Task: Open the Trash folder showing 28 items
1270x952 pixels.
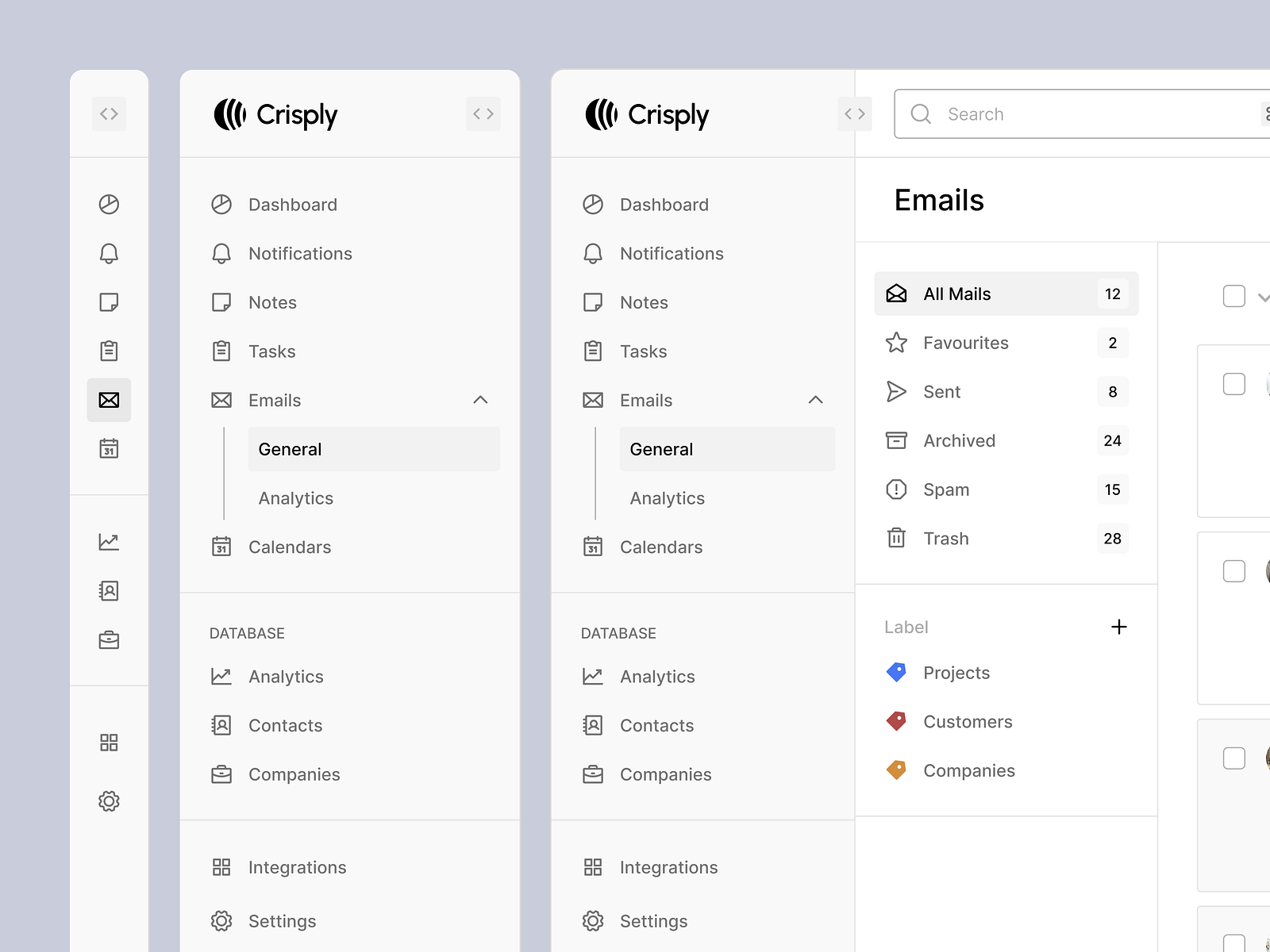Action: click(946, 538)
